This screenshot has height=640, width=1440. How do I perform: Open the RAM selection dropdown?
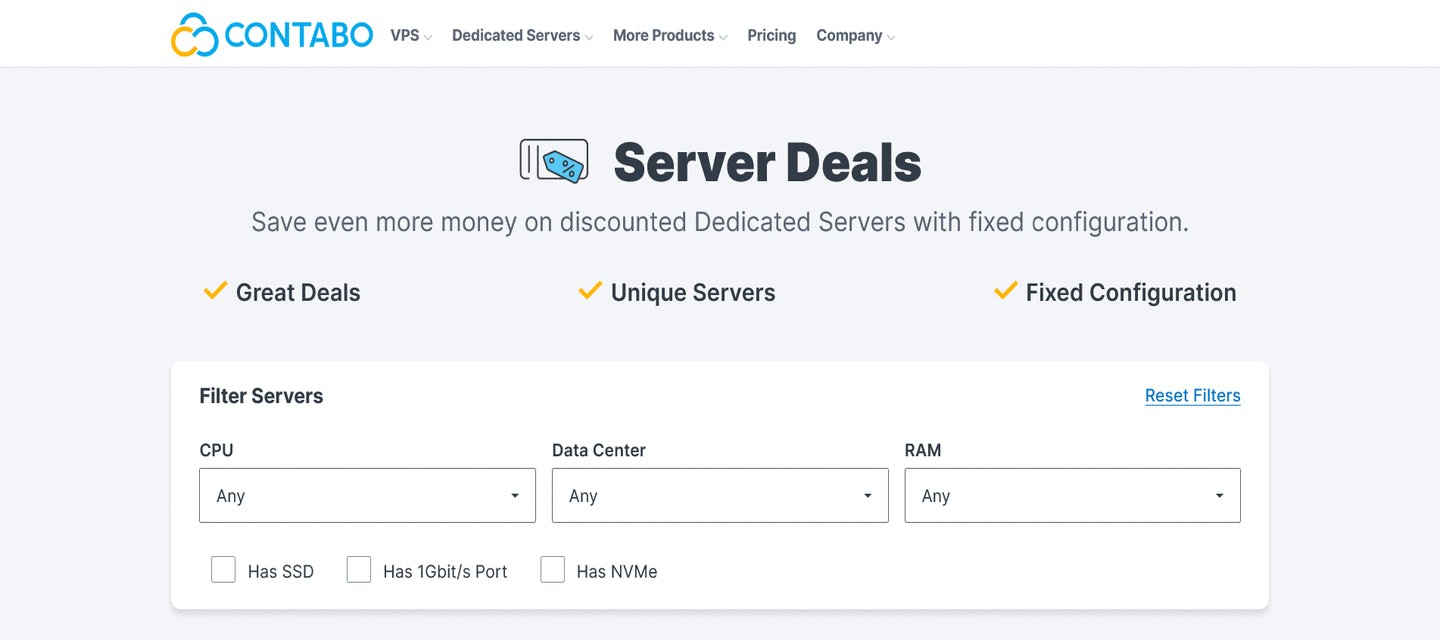tap(1072, 495)
